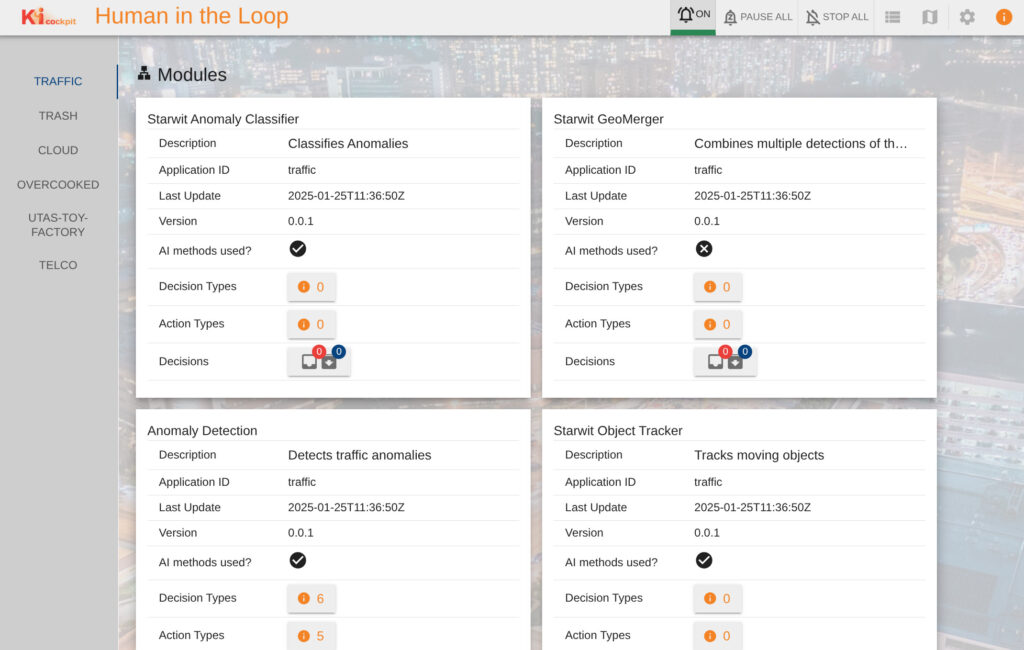The image size is (1024, 650).
Task: Select the TRASH sidebar tab
Action: coord(58,116)
